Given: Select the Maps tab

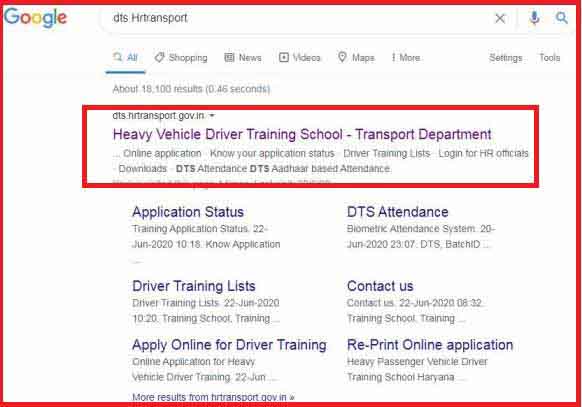Looking at the screenshot, I should tap(356, 58).
